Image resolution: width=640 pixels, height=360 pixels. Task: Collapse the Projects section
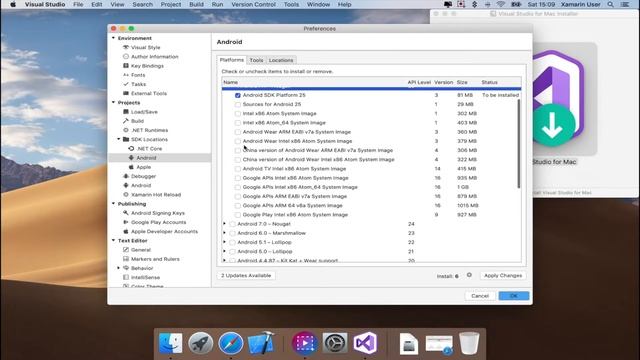point(113,102)
